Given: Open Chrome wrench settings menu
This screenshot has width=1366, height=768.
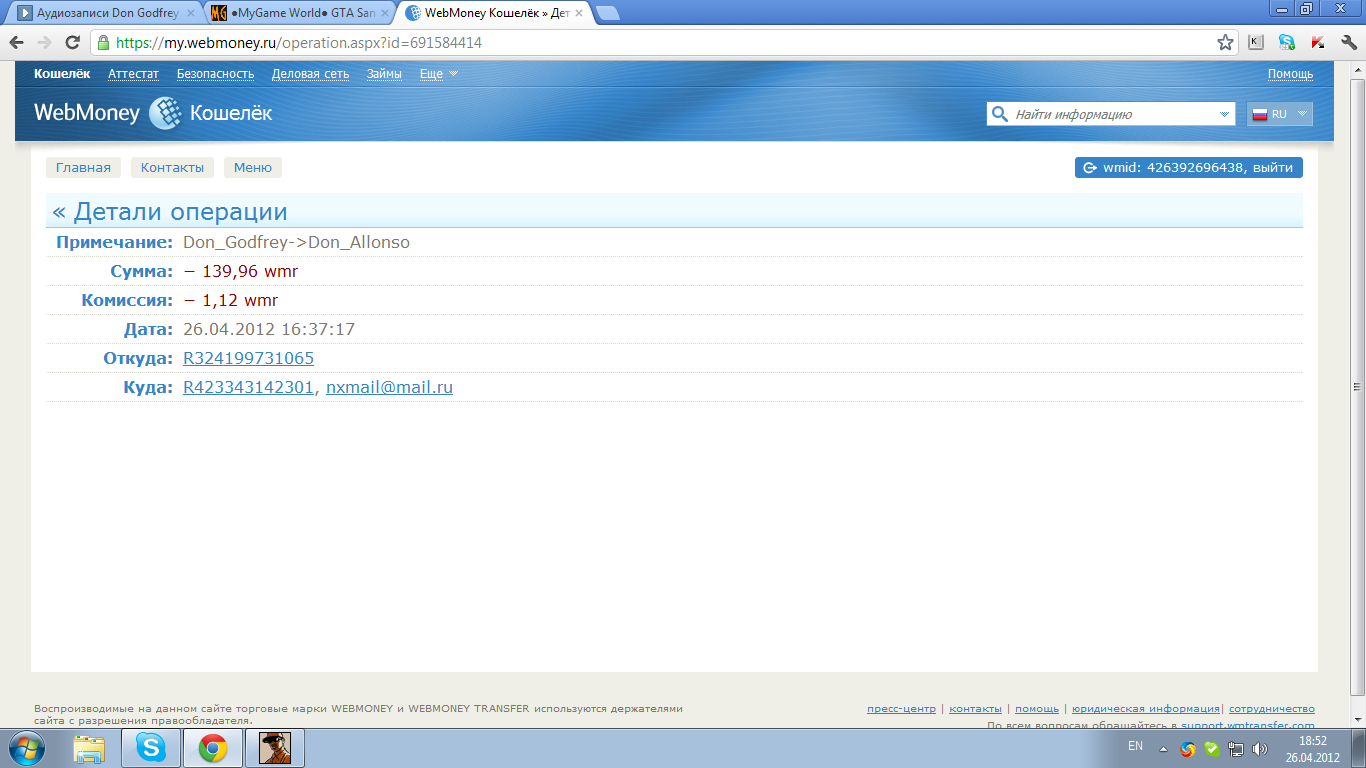Looking at the screenshot, I should 1348,43.
